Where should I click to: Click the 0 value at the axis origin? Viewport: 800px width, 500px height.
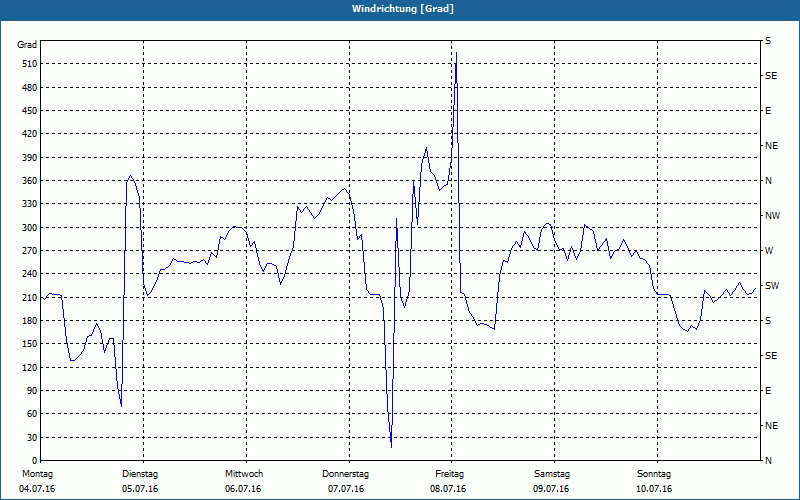click(x=34, y=461)
